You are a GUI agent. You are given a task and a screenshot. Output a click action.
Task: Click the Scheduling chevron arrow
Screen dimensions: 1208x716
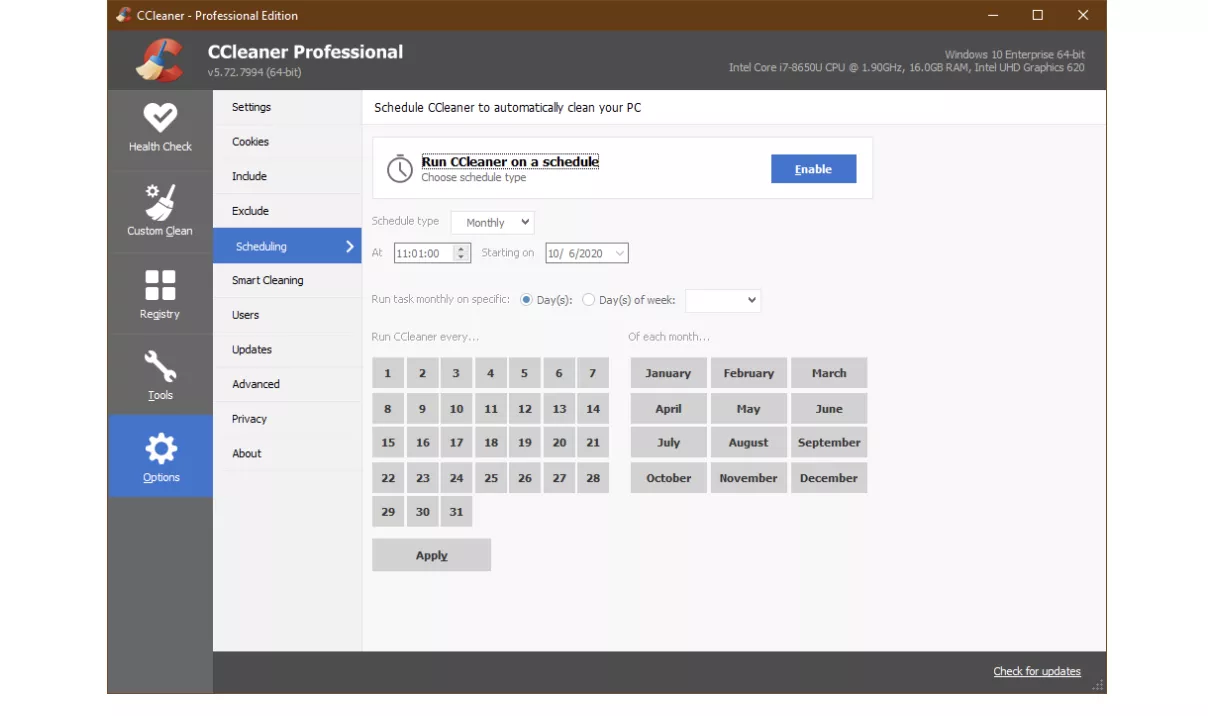click(349, 246)
